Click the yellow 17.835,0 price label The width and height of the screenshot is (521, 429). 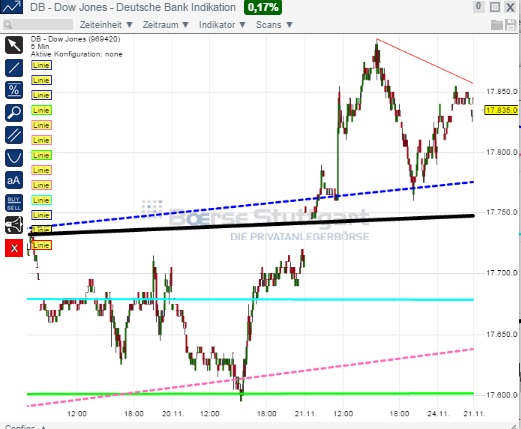(501, 110)
